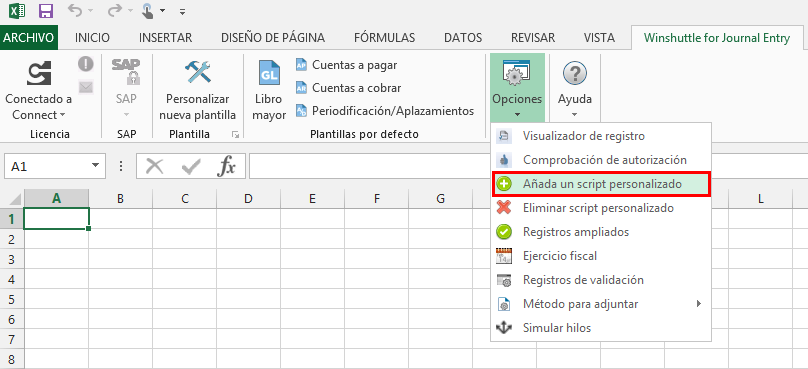Click the envelope mail icon in Licencia
808x369 pixels.
click(x=86, y=87)
